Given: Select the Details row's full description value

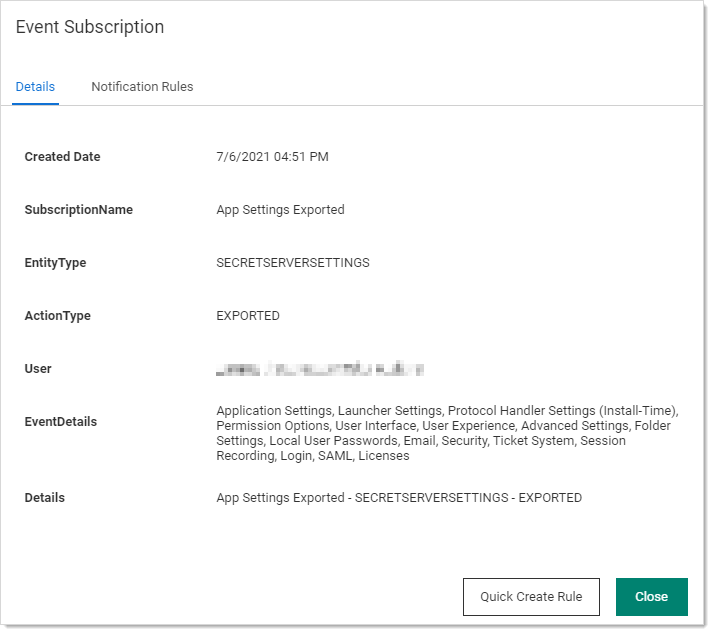Looking at the screenshot, I should coord(399,498).
